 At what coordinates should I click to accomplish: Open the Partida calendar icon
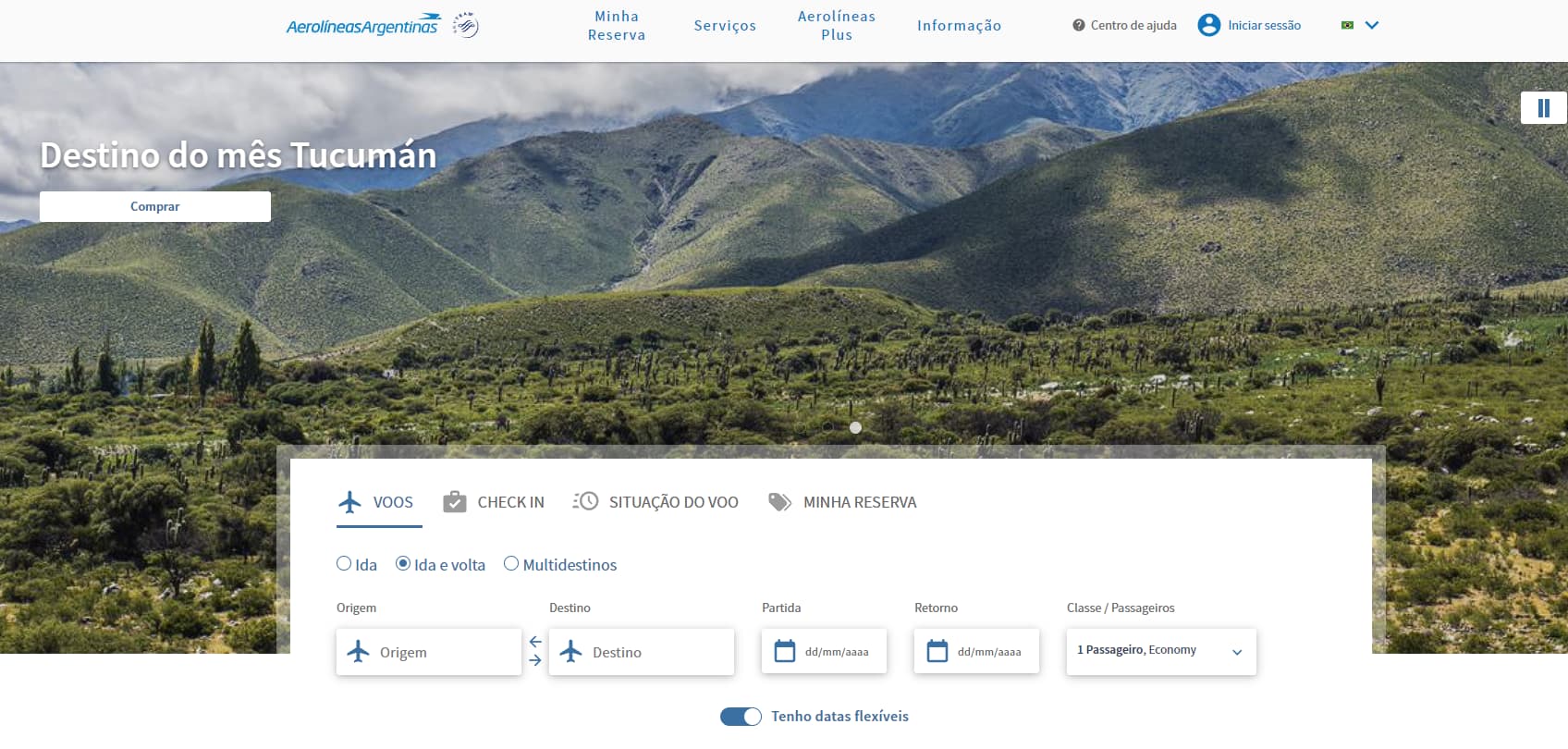(x=785, y=651)
